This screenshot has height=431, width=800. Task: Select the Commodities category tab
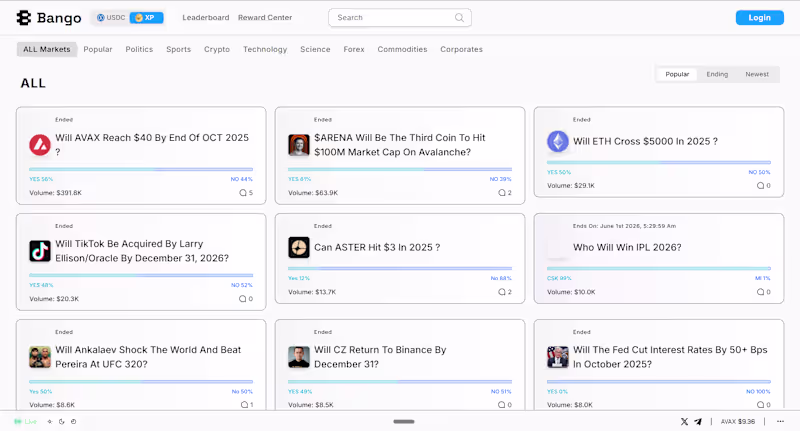pyautogui.click(x=402, y=49)
